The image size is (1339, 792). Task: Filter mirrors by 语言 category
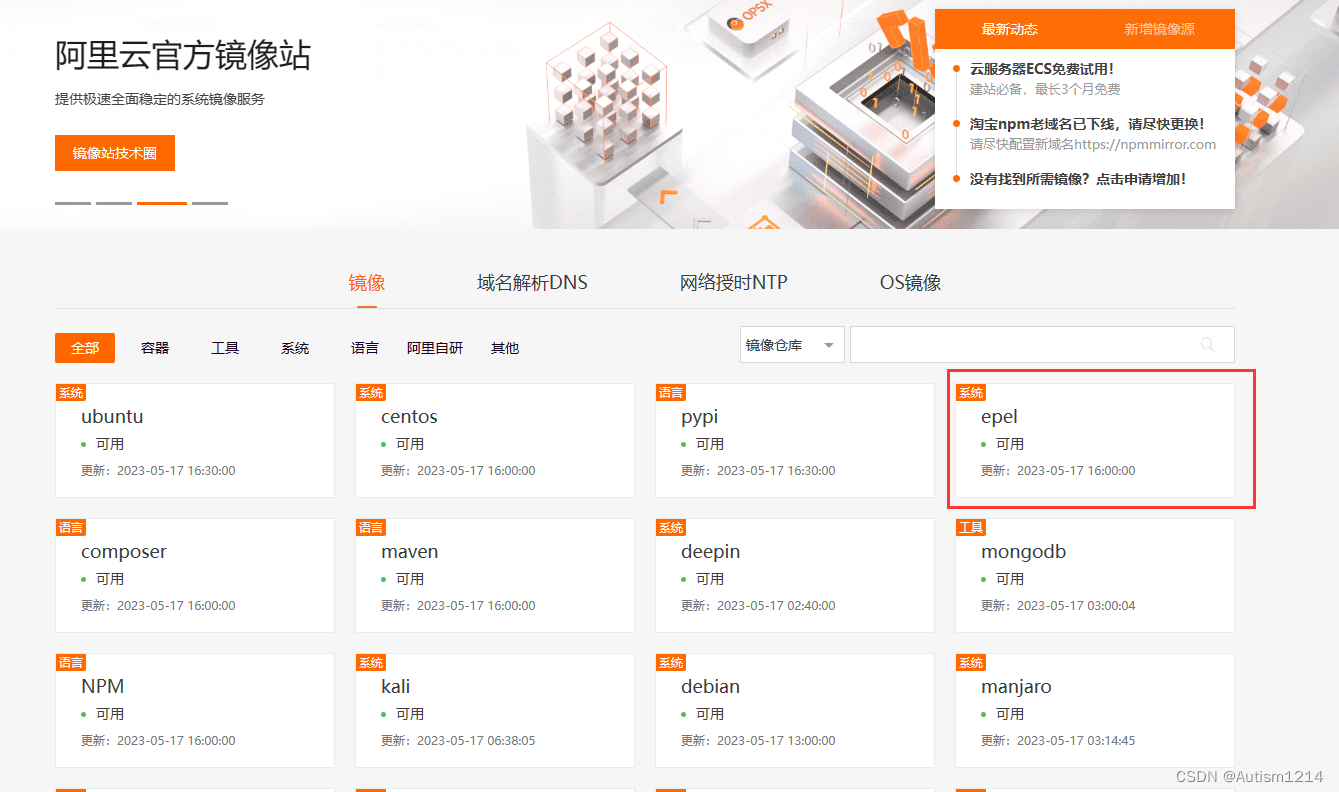click(365, 348)
